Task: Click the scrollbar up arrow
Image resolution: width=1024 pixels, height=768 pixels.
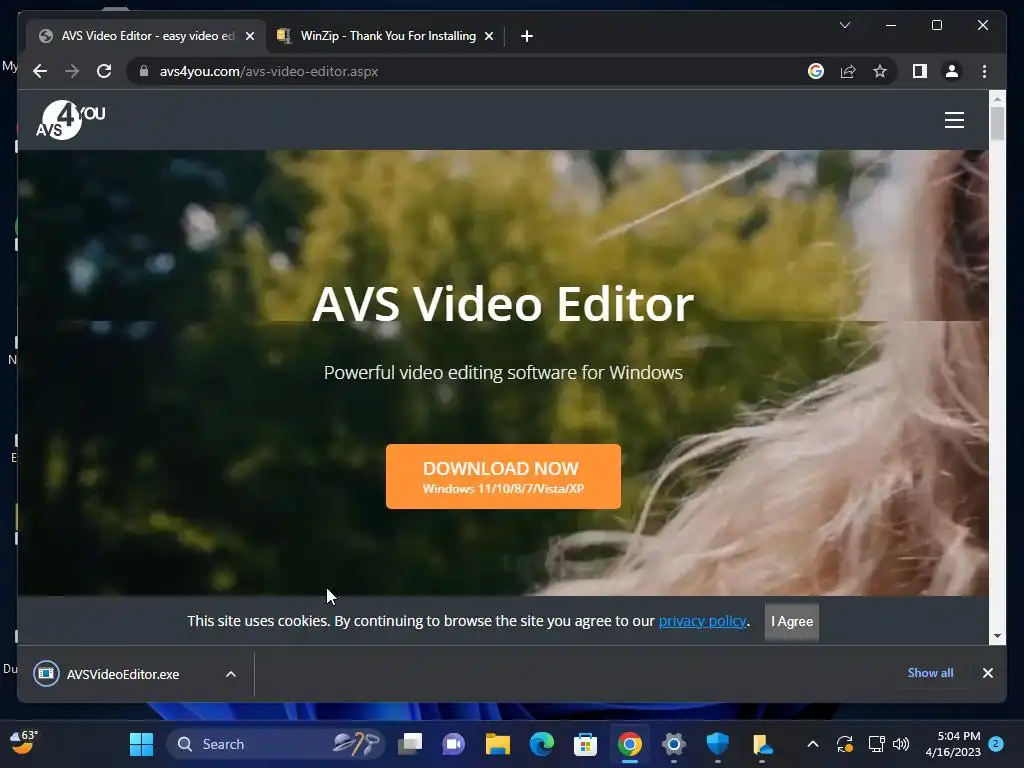Action: (997, 99)
